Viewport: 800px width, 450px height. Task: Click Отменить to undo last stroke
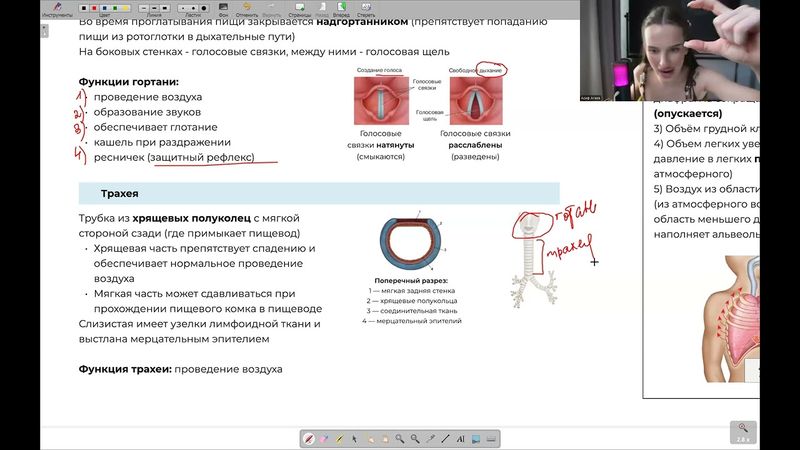[247, 9]
